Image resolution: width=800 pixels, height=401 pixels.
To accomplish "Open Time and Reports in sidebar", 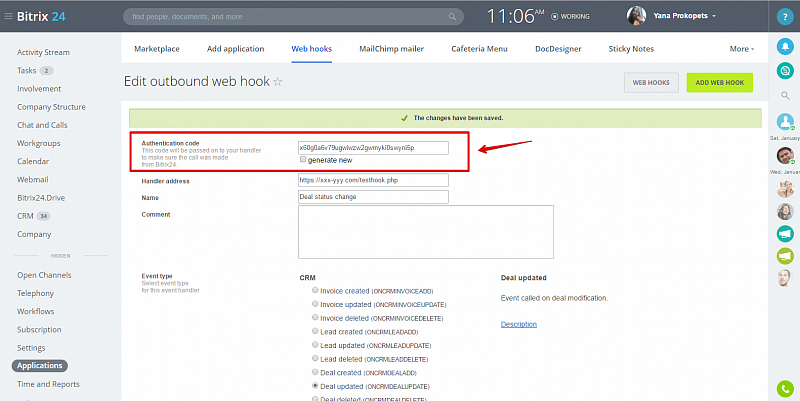I will point(48,384).
